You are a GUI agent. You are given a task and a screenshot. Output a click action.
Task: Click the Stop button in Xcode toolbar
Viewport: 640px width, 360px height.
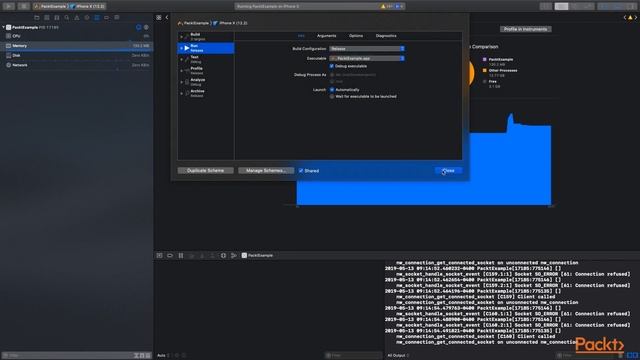pos(24,6)
